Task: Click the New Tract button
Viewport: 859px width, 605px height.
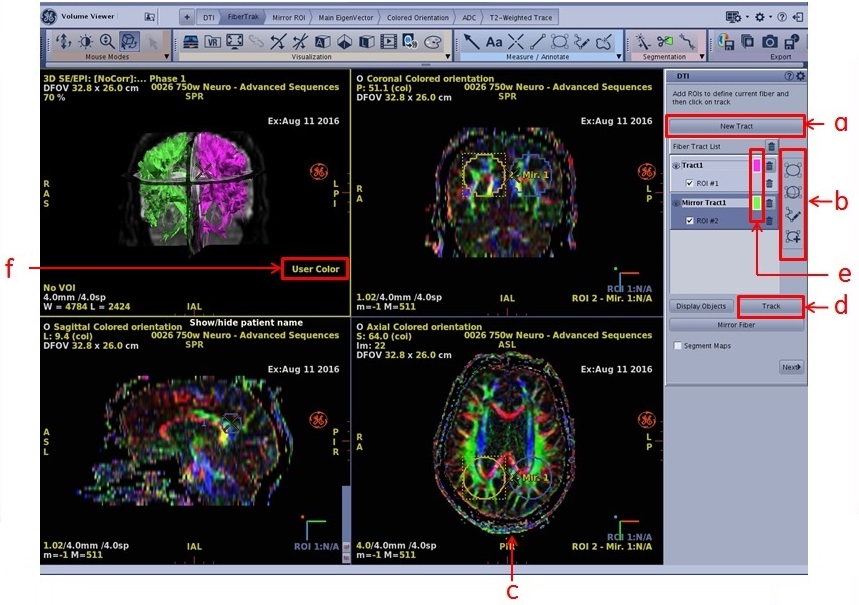Action: click(735, 127)
